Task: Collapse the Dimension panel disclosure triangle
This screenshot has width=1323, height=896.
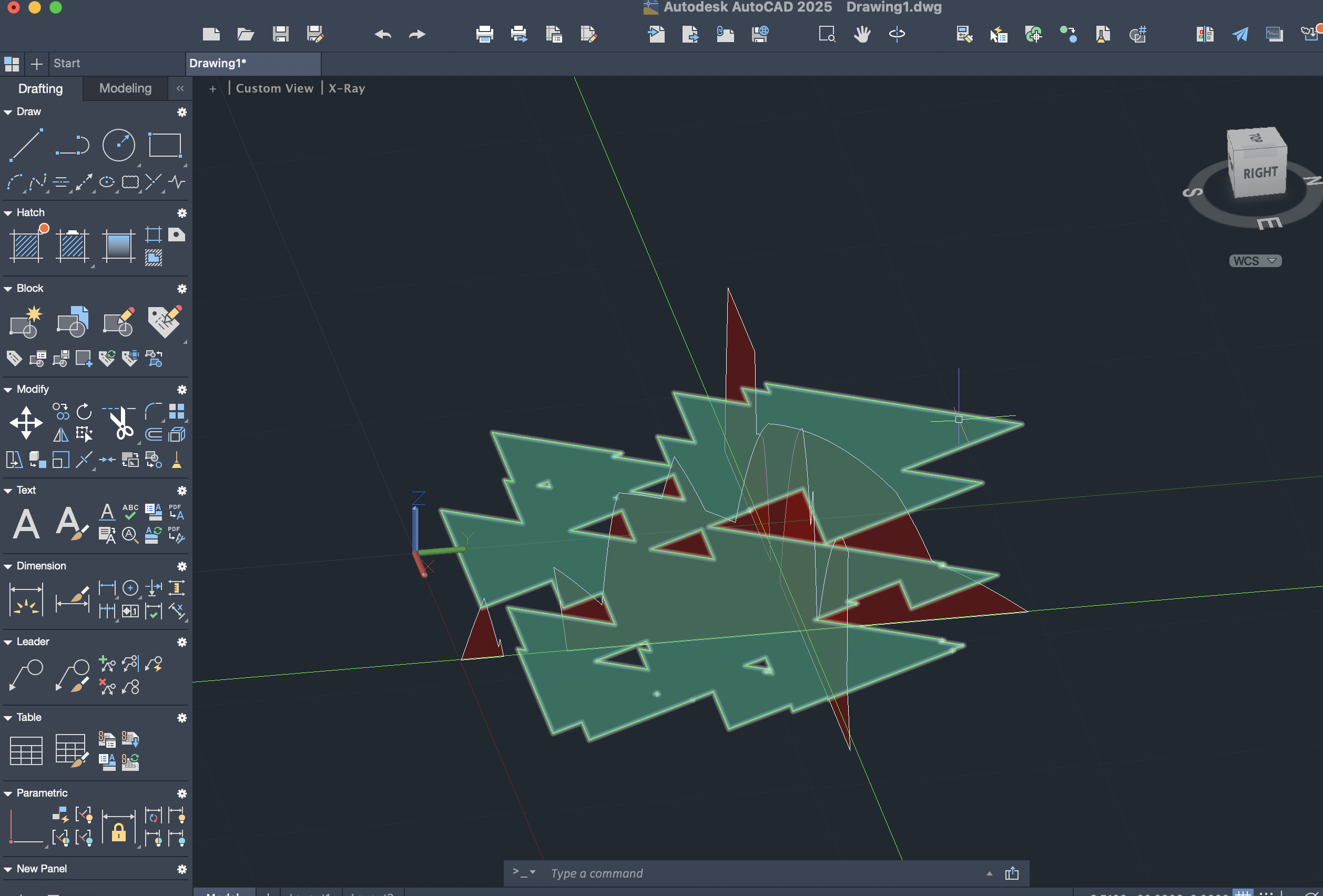Action: [8, 566]
